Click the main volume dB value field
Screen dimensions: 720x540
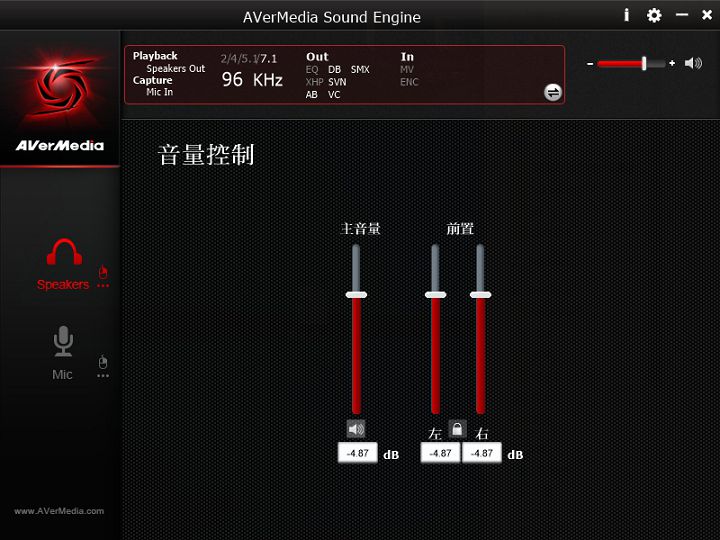(x=357, y=453)
